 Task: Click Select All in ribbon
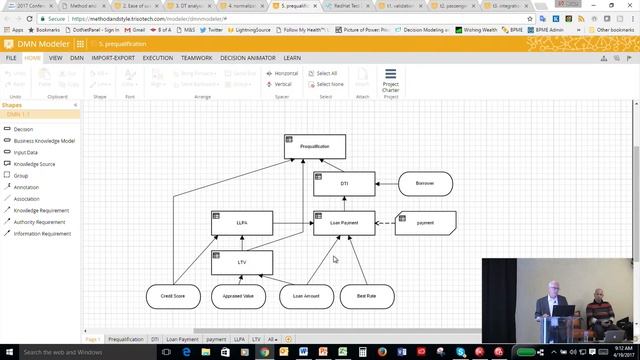pos(323,73)
